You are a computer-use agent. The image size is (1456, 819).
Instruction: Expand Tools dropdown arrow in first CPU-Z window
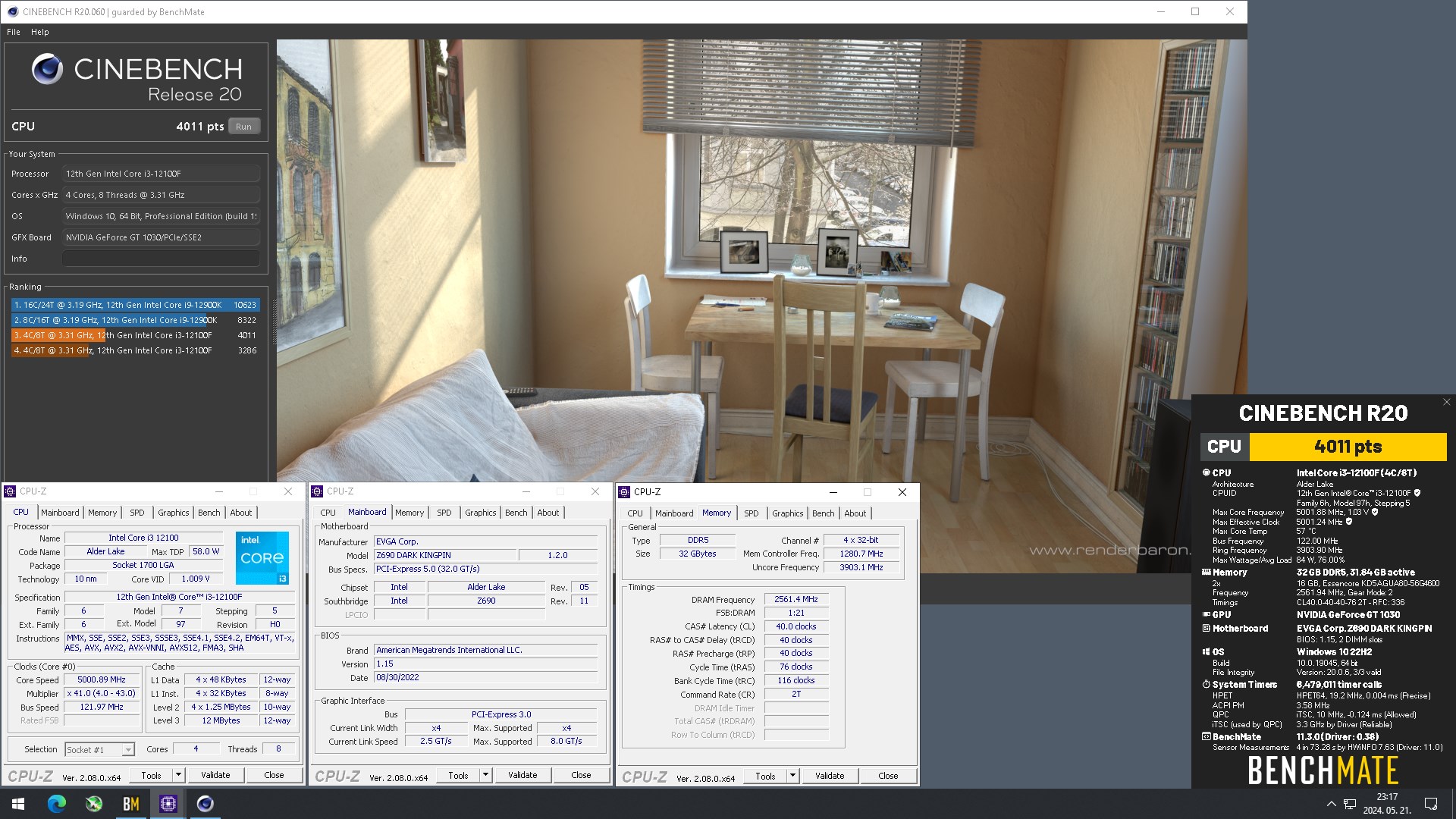coord(179,775)
